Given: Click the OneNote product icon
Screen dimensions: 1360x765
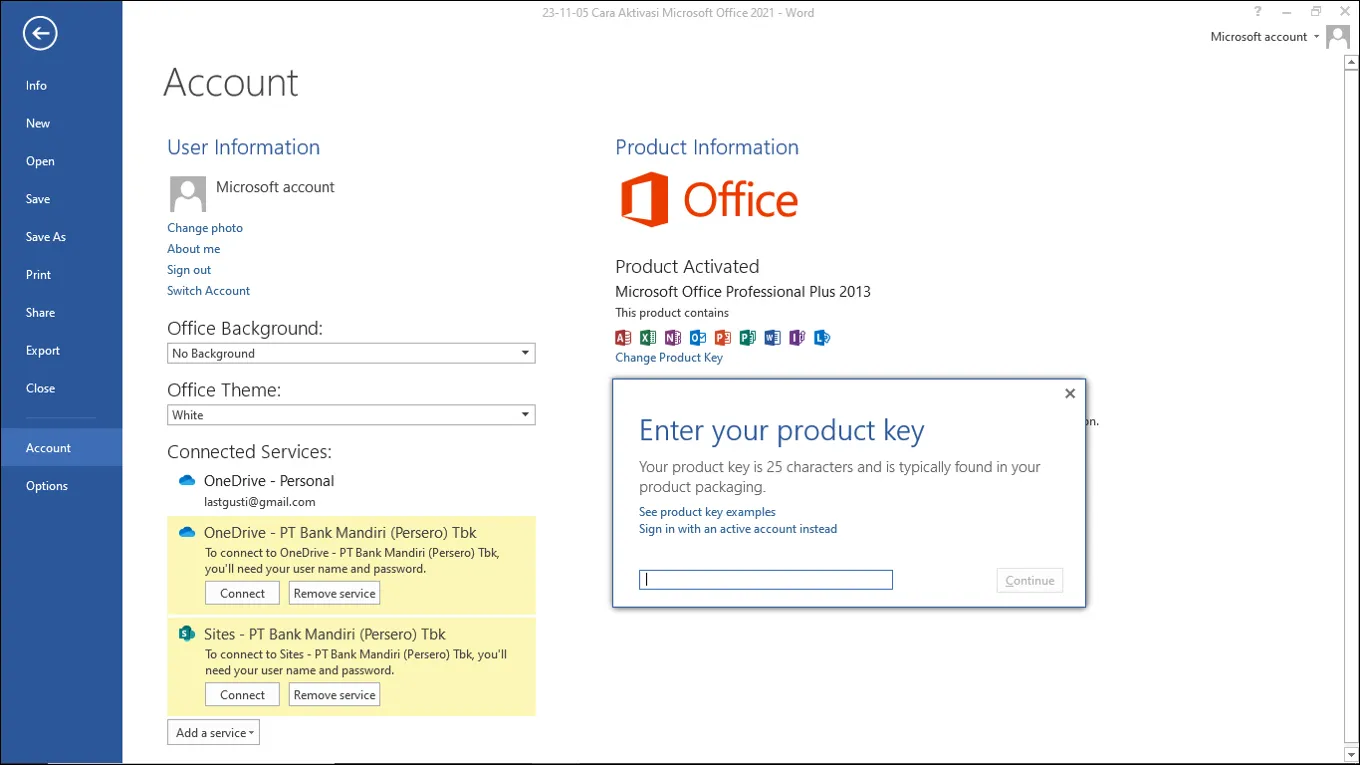Looking at the screenshot, I should (673, 338).
